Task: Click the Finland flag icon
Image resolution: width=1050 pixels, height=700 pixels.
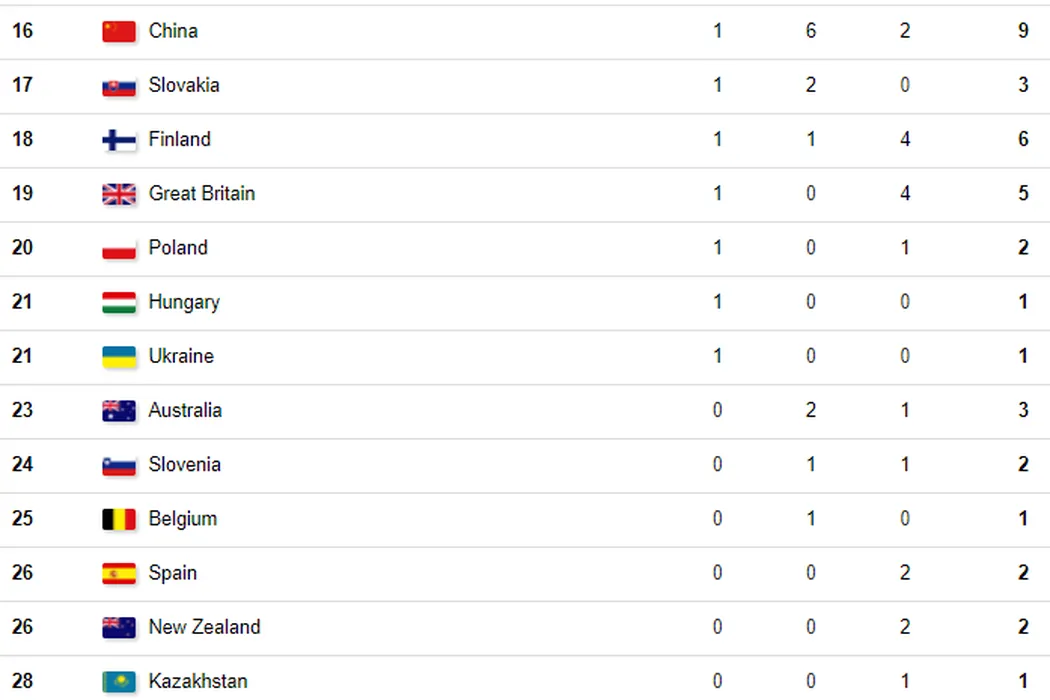Action: pos(119,140)
